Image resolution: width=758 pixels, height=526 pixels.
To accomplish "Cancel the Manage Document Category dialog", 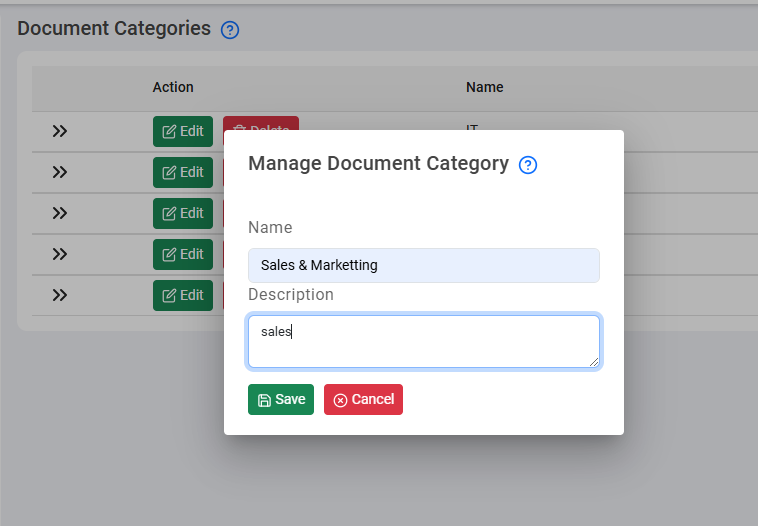I will coord(363,399).
